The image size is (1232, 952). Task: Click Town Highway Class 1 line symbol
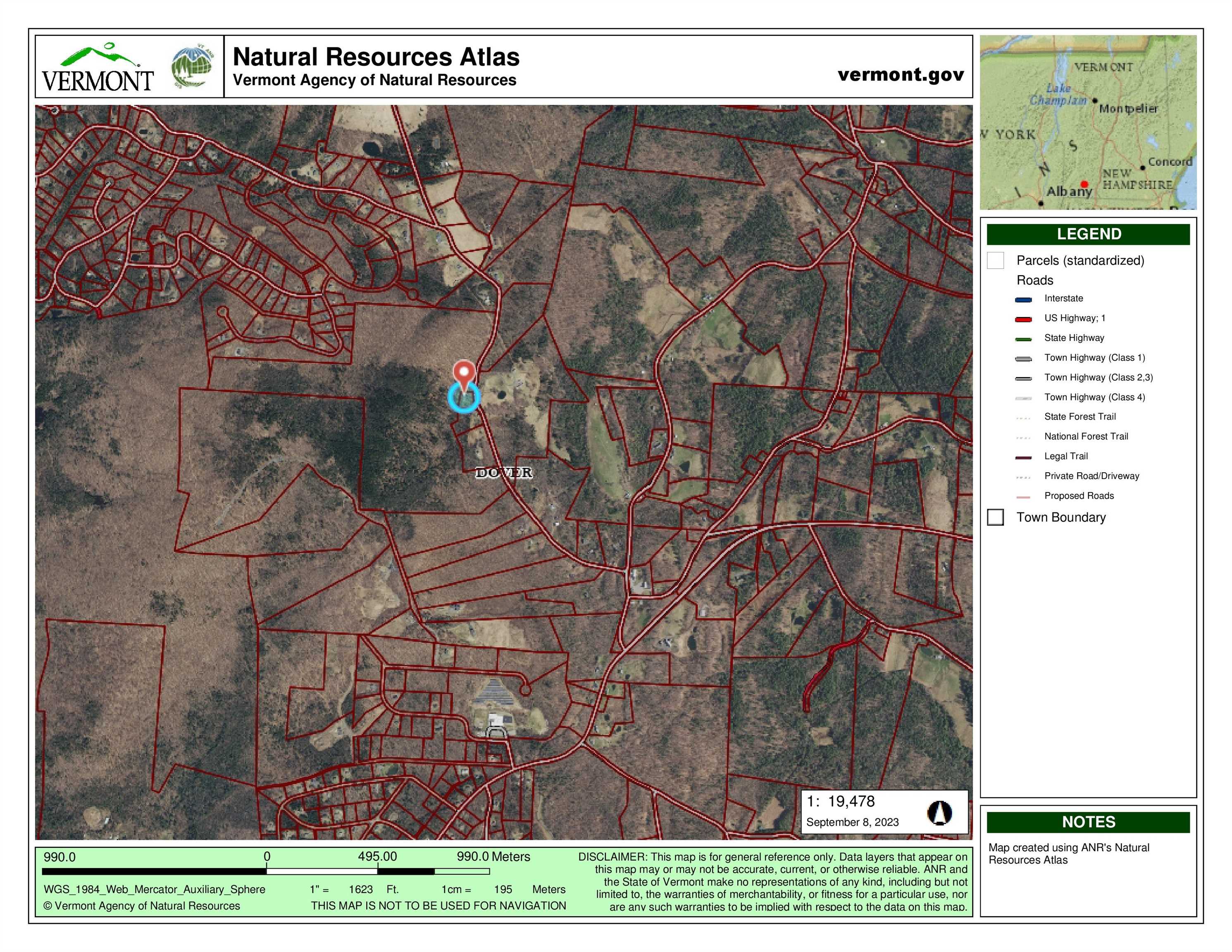(x=1023, y=359)
